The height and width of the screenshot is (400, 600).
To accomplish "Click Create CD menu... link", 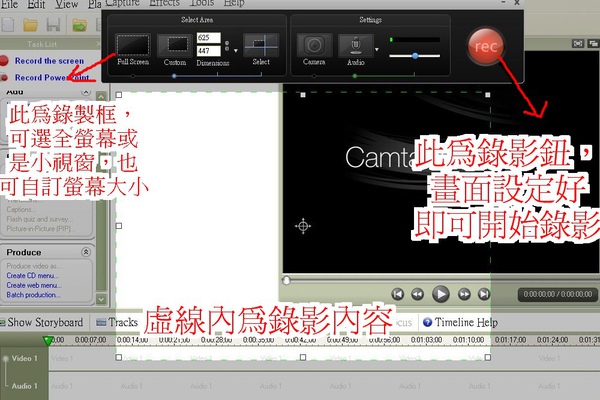I will [33, 276].
